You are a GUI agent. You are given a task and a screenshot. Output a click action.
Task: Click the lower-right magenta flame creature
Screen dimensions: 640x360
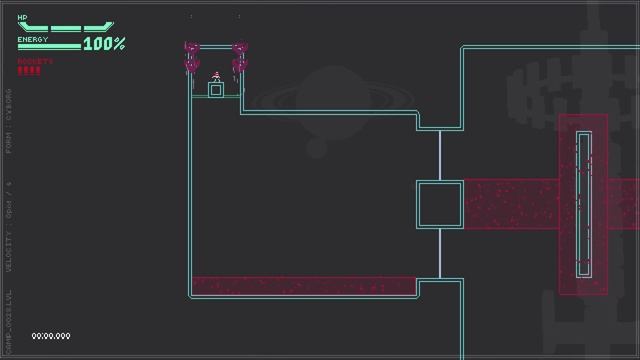pyautogui.click(x=240, y=64)
